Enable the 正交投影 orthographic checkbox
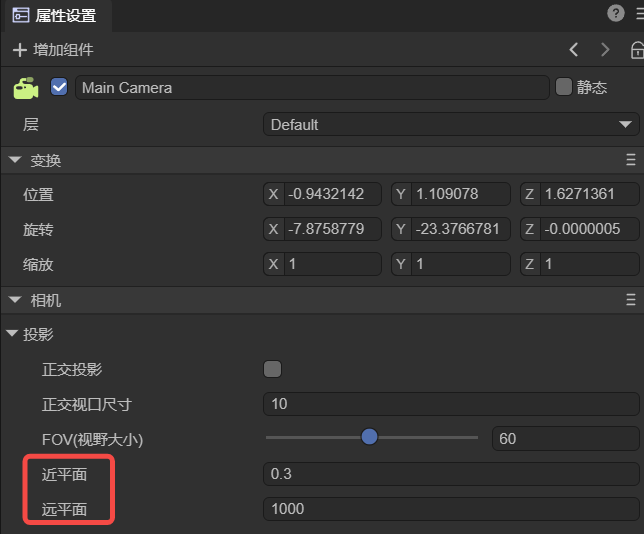This screenshot has height=534, width=644. [x=272, y=369]
